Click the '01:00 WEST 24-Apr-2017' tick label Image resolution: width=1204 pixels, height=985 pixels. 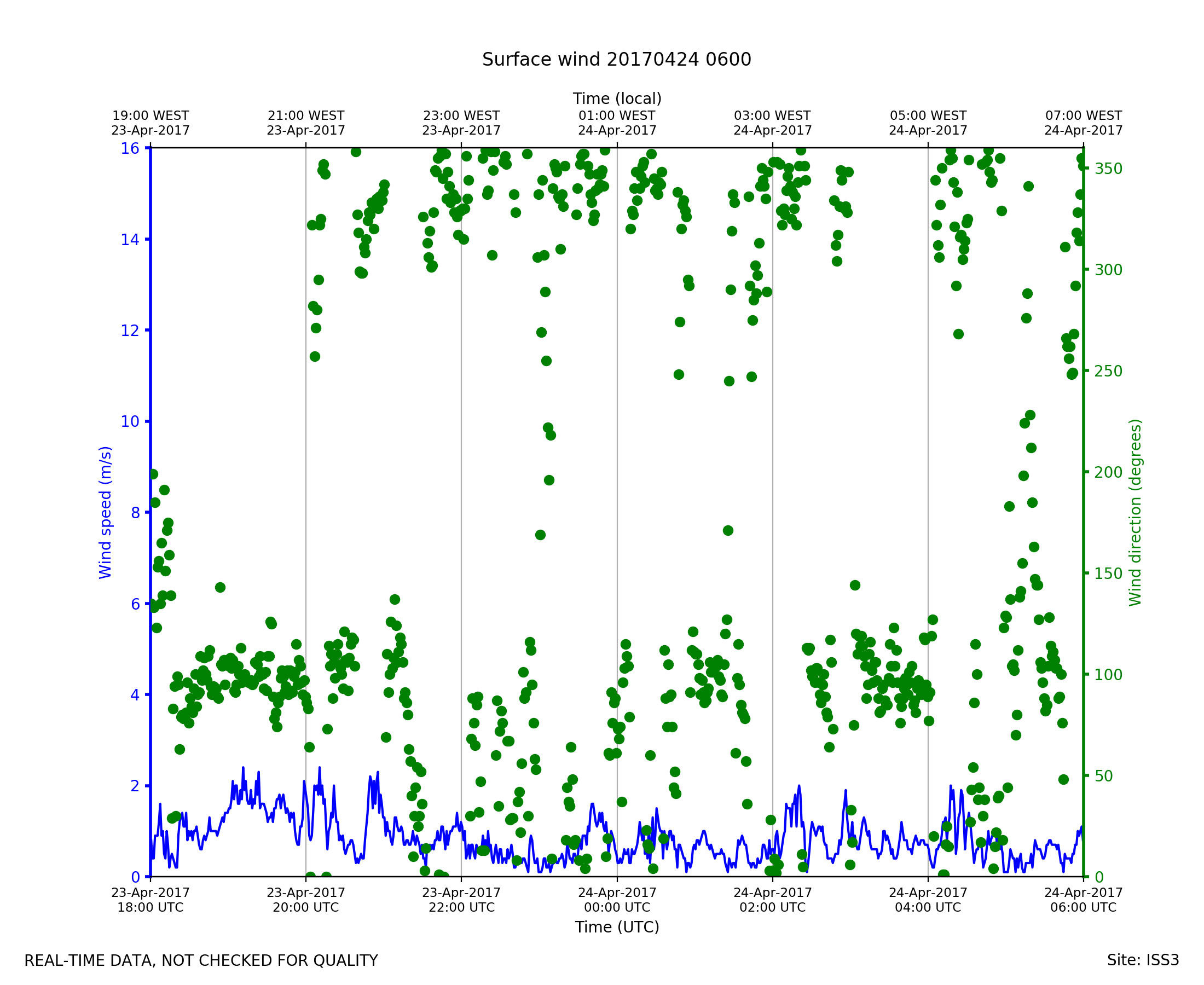pos(617,123)
